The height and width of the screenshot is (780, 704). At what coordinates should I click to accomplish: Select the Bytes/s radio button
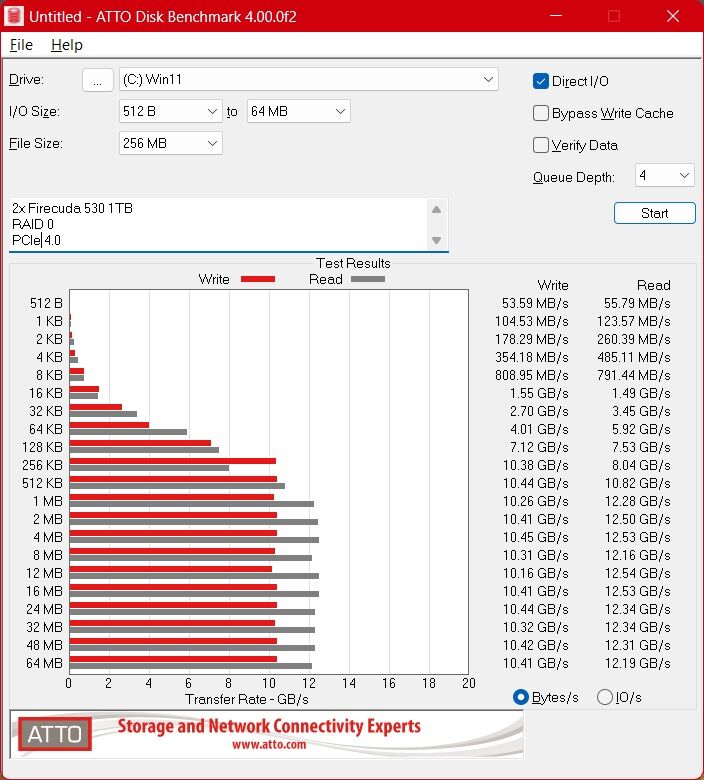pyautogui.click(x=520, y=697)
